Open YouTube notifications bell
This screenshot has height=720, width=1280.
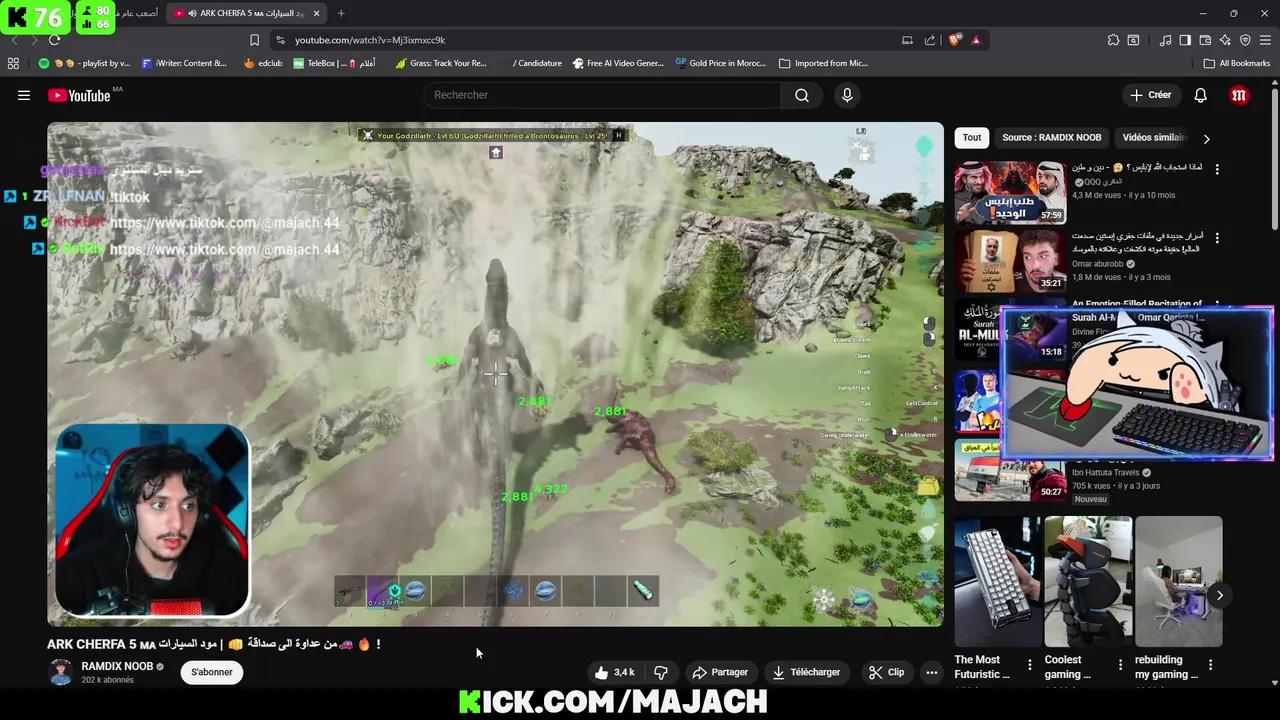pos(1200,95)
